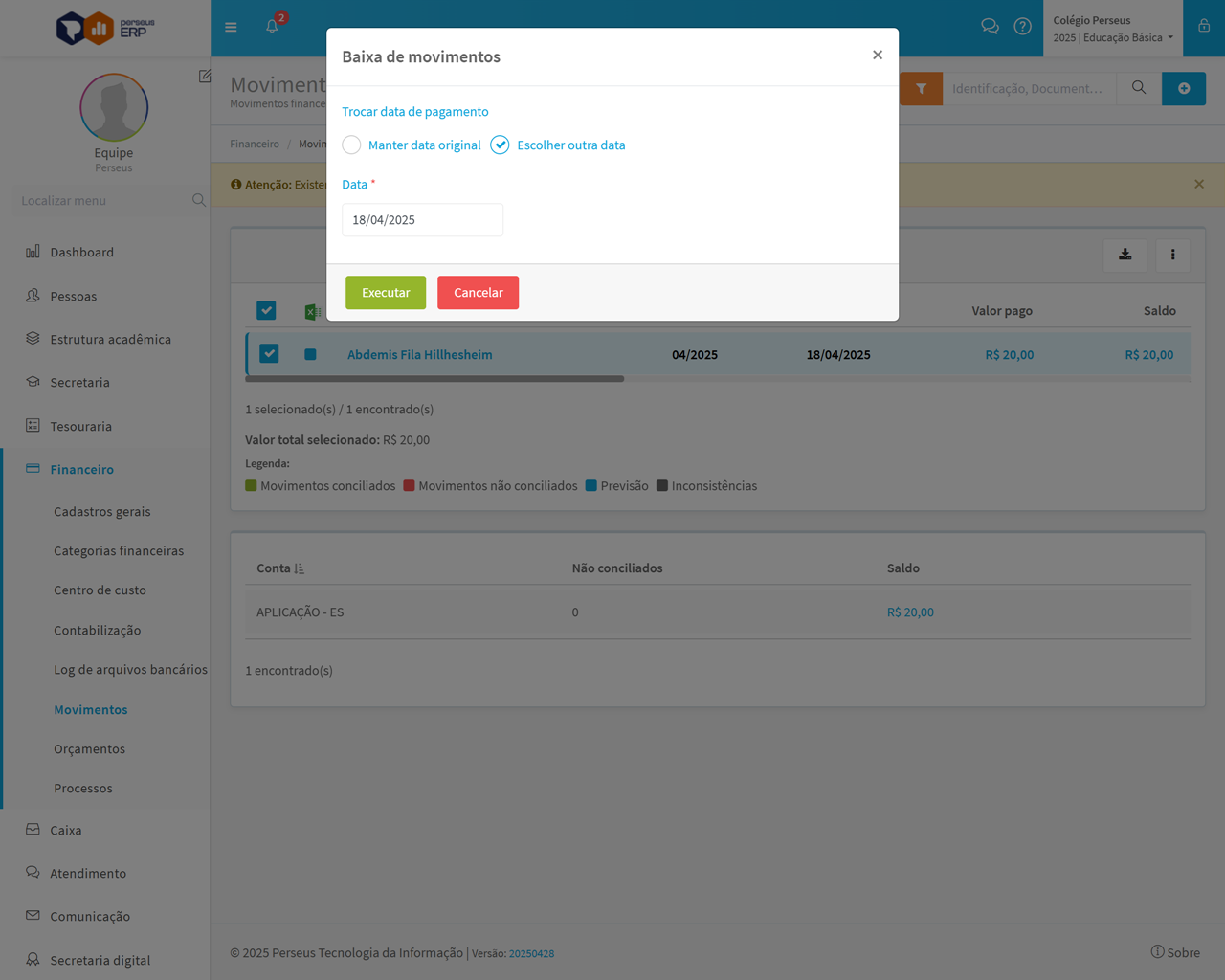This screenshot has height=980, width=1225.
Task: Click the Data input field
Action: tap(422, 220)
